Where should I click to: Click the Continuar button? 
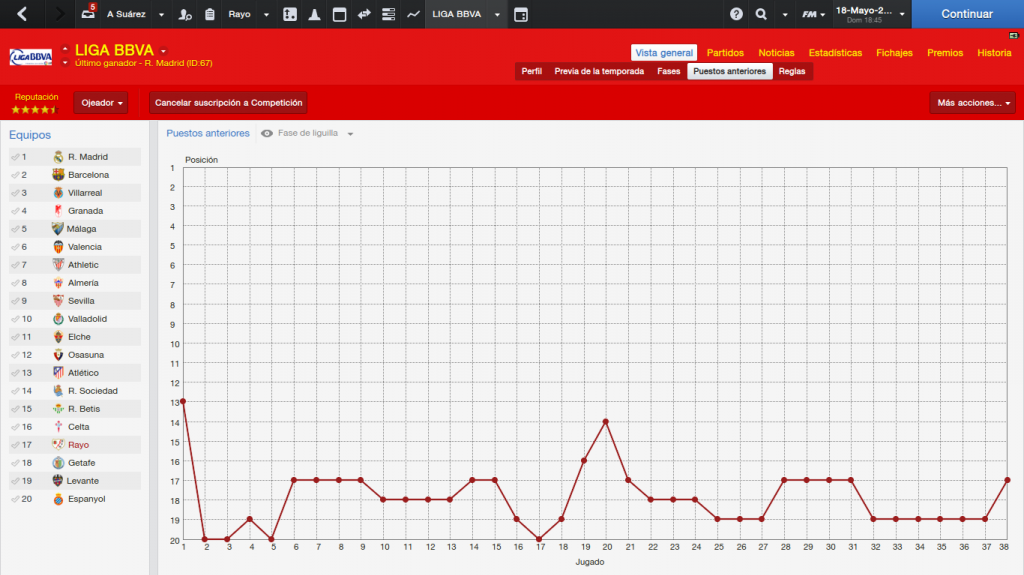pos(967,14)
